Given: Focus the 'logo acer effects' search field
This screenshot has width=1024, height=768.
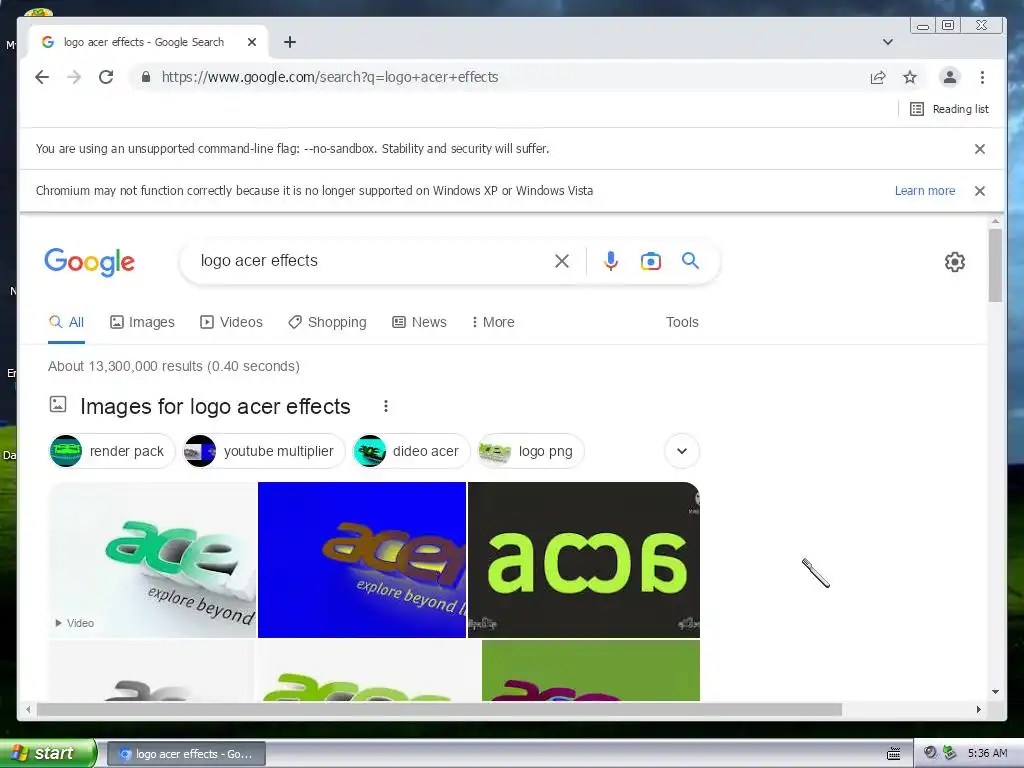Looking at the screenshot, I should pyautogui.click(x=372, y=261).
